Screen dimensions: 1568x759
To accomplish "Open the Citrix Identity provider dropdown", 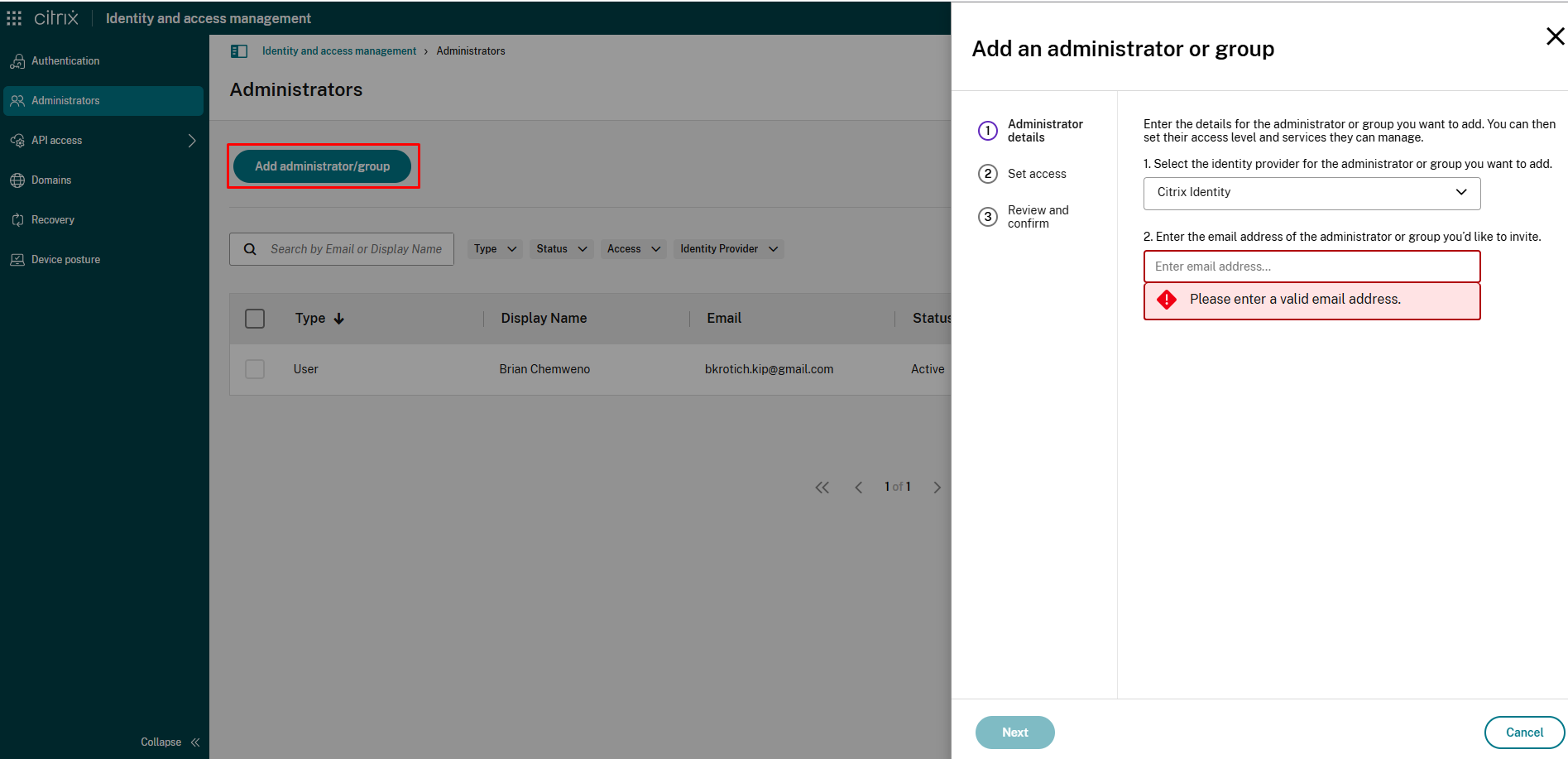I will click(x=1311, y=192).
